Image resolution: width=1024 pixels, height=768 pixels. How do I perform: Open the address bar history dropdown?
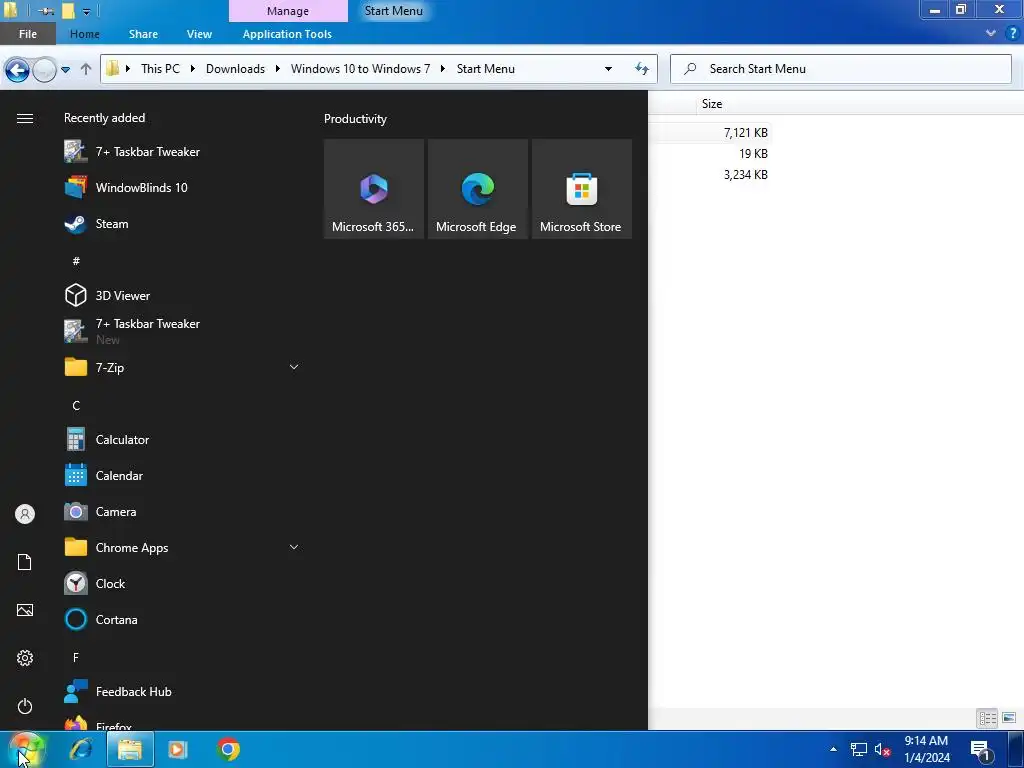point(608,69)
